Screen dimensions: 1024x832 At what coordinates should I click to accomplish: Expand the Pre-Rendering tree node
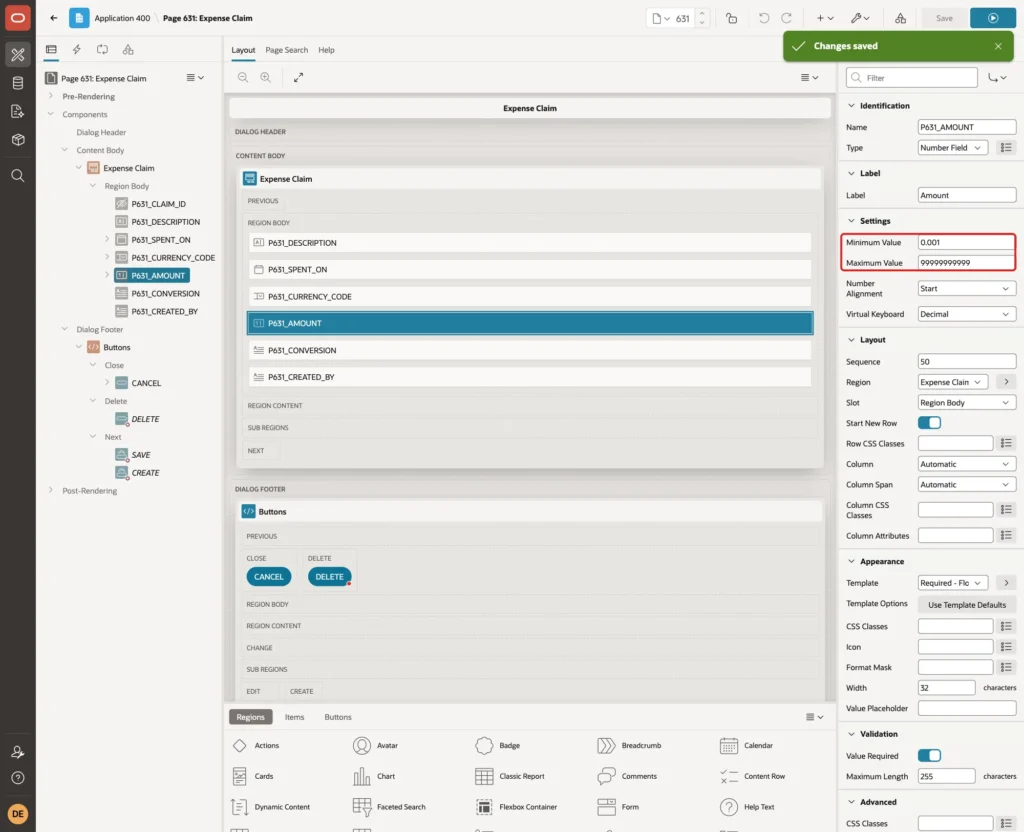pyautogui.click(x=51, y=96)
